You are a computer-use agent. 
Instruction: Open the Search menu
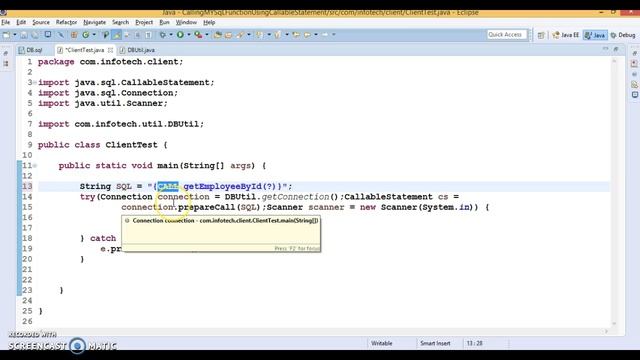coord(120,22)
